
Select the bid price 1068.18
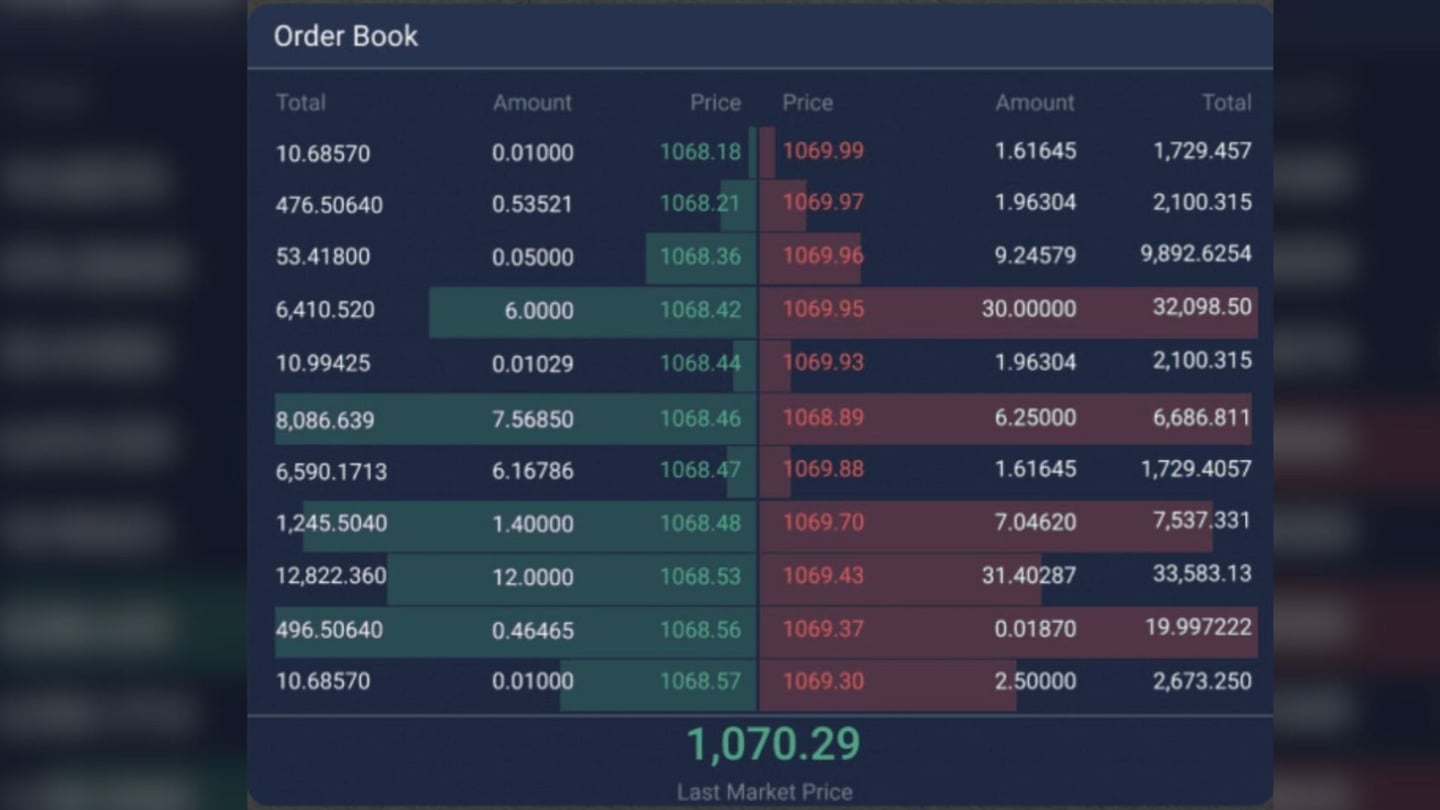(x=699, y=151)
